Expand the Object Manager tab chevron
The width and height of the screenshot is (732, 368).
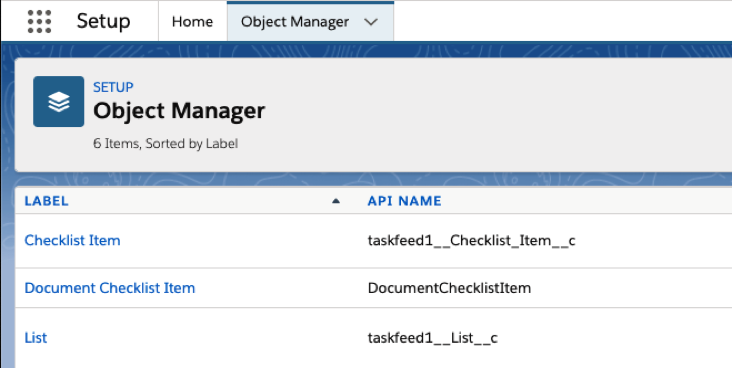tap(371, 22)
